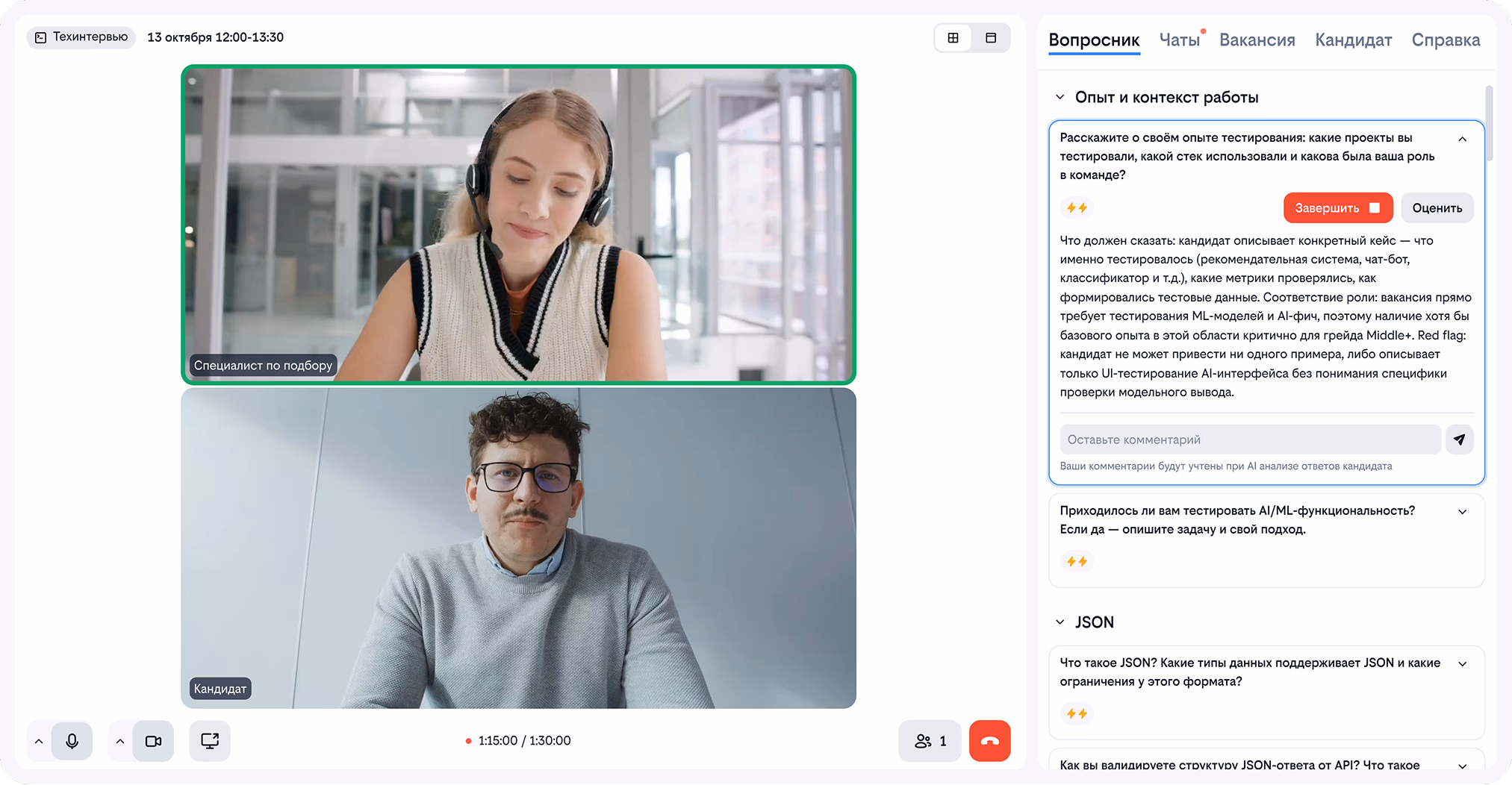Image resolution: width=1512 pixels, height=785 pixels.
Task: Collapse the JSON section
Action: (x=1060, y=622)
